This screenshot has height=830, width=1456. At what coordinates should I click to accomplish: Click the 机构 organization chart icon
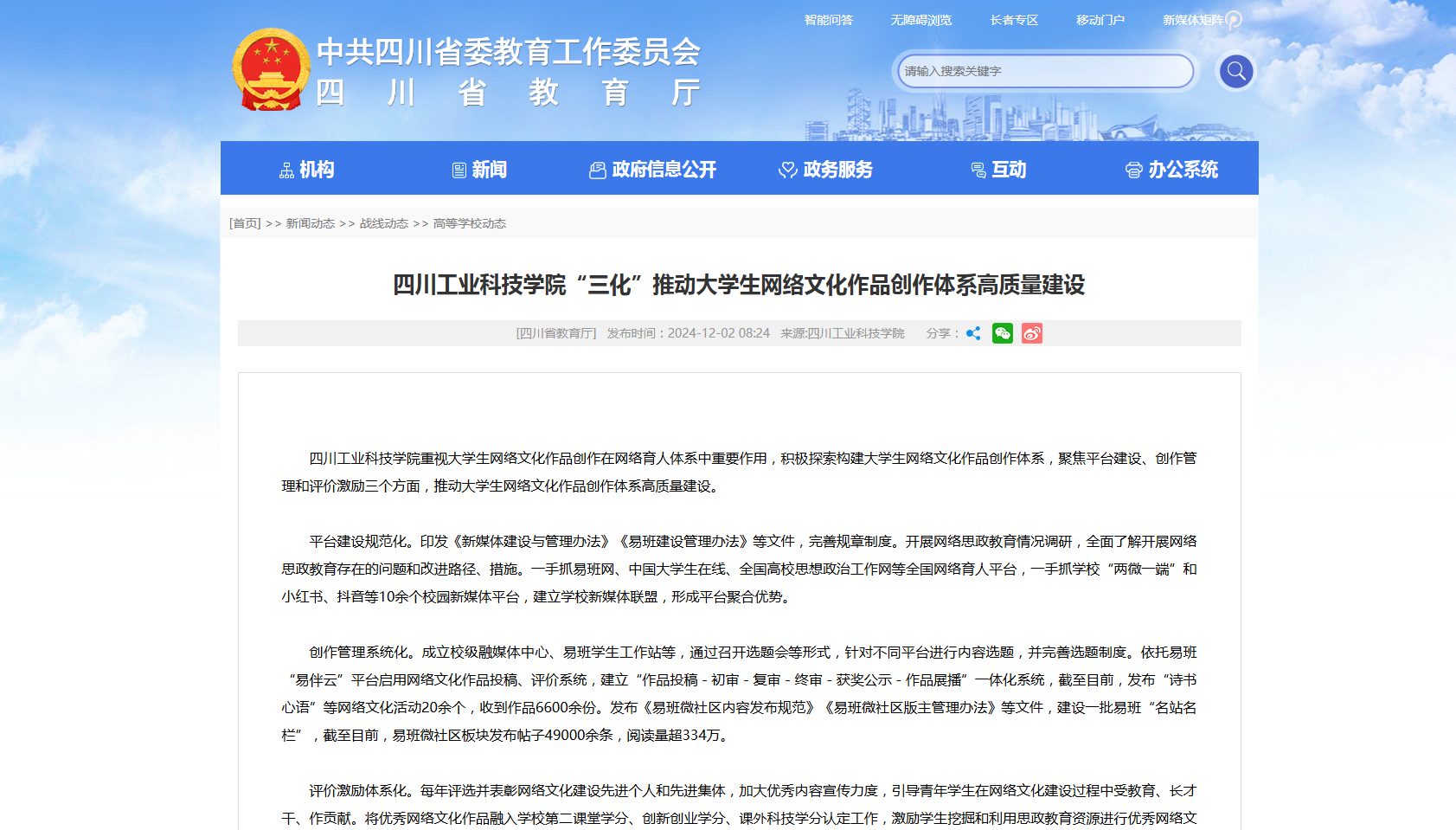click(x=286, y=171)
